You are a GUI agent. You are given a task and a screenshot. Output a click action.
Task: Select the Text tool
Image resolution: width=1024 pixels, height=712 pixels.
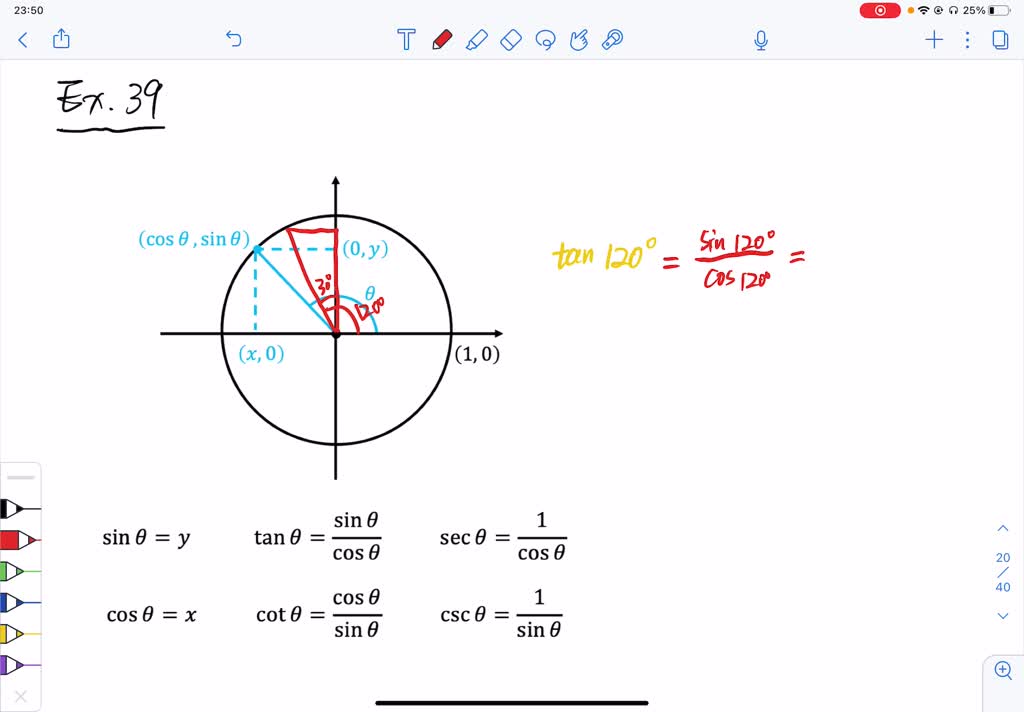406,40
